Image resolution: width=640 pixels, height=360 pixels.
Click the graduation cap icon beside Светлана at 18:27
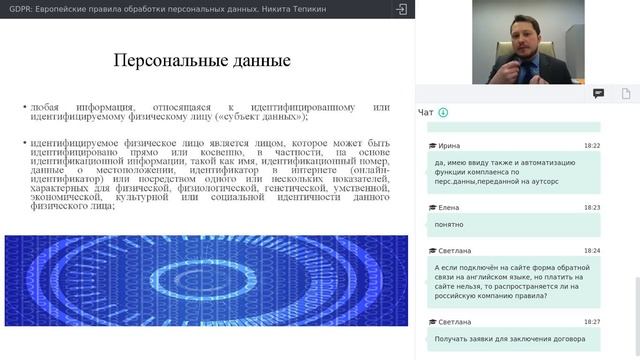point(433,322)
